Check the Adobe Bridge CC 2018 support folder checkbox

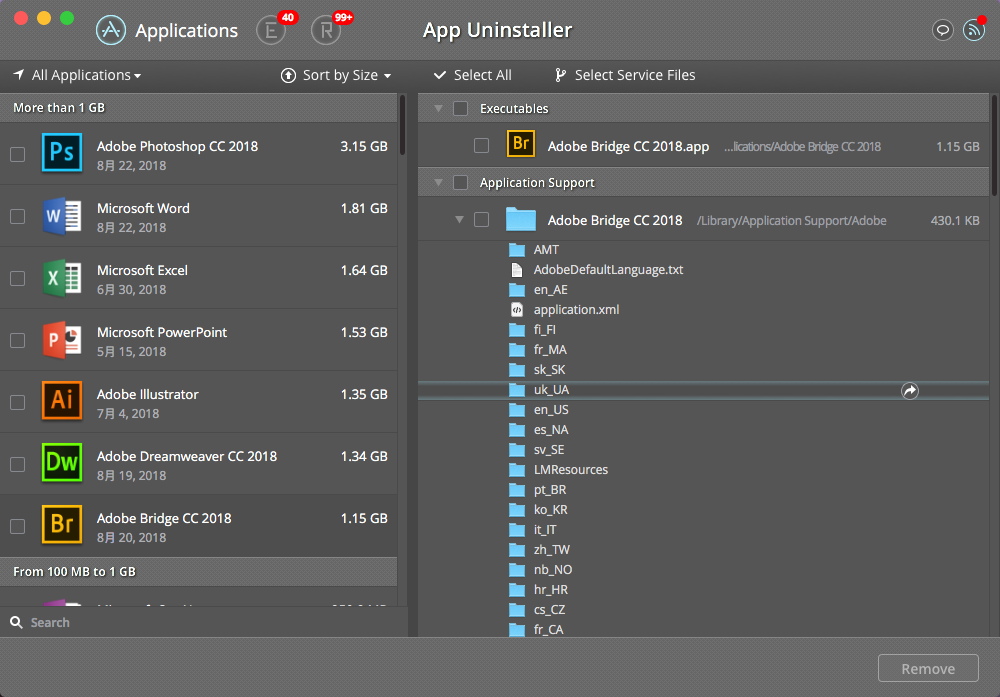[482, 220]
